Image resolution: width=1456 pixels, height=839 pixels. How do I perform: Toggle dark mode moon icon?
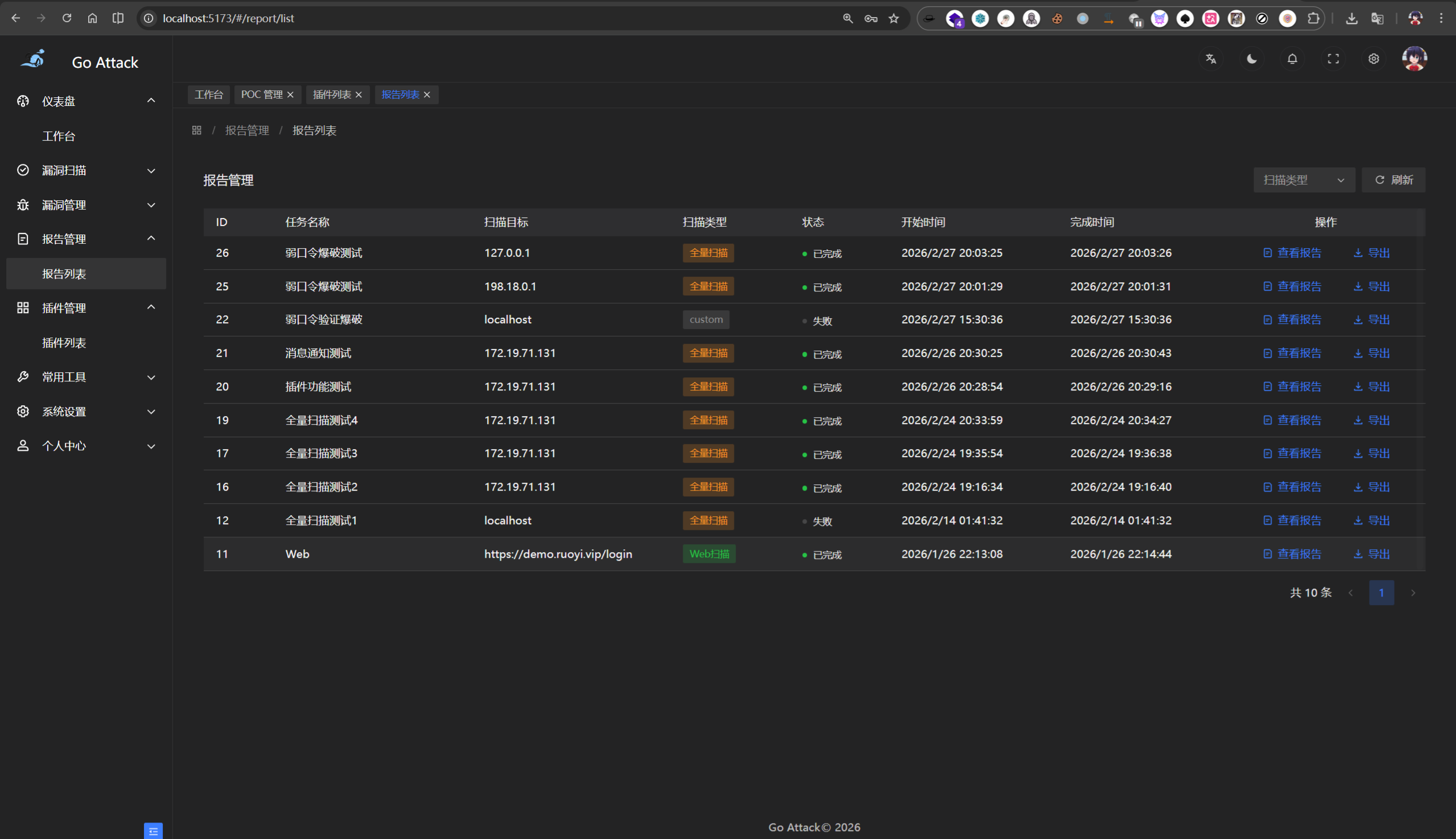pos(1252,59)
